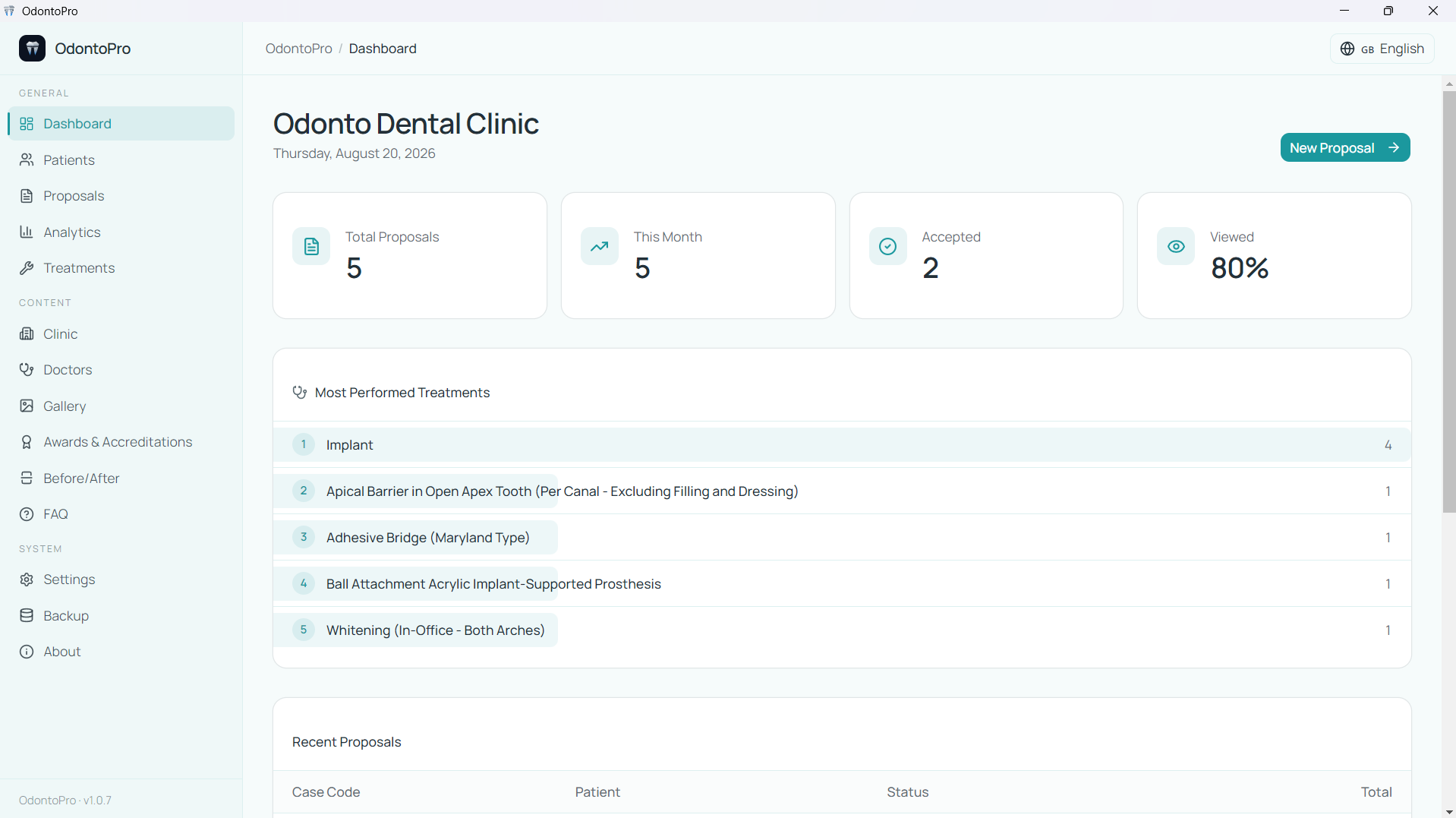
Task: Open the FAQ page
Action: point(121,514)
